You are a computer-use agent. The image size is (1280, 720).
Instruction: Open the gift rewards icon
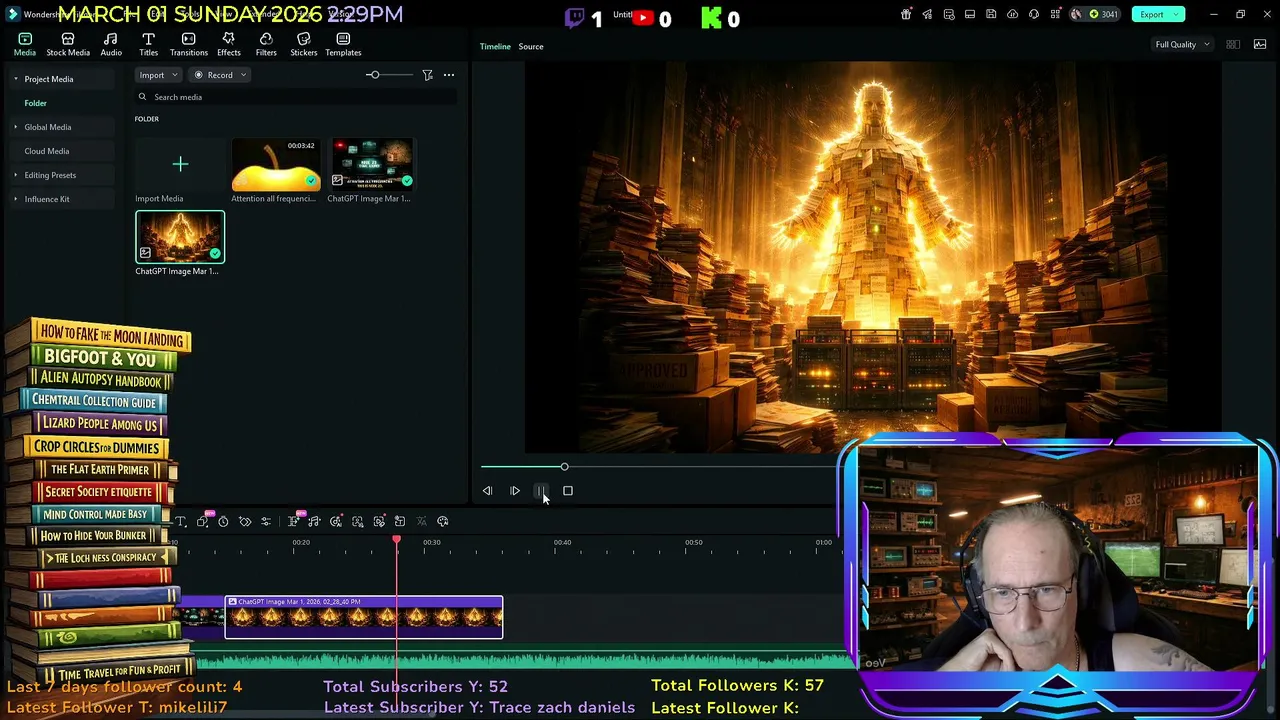click(906, 14)
